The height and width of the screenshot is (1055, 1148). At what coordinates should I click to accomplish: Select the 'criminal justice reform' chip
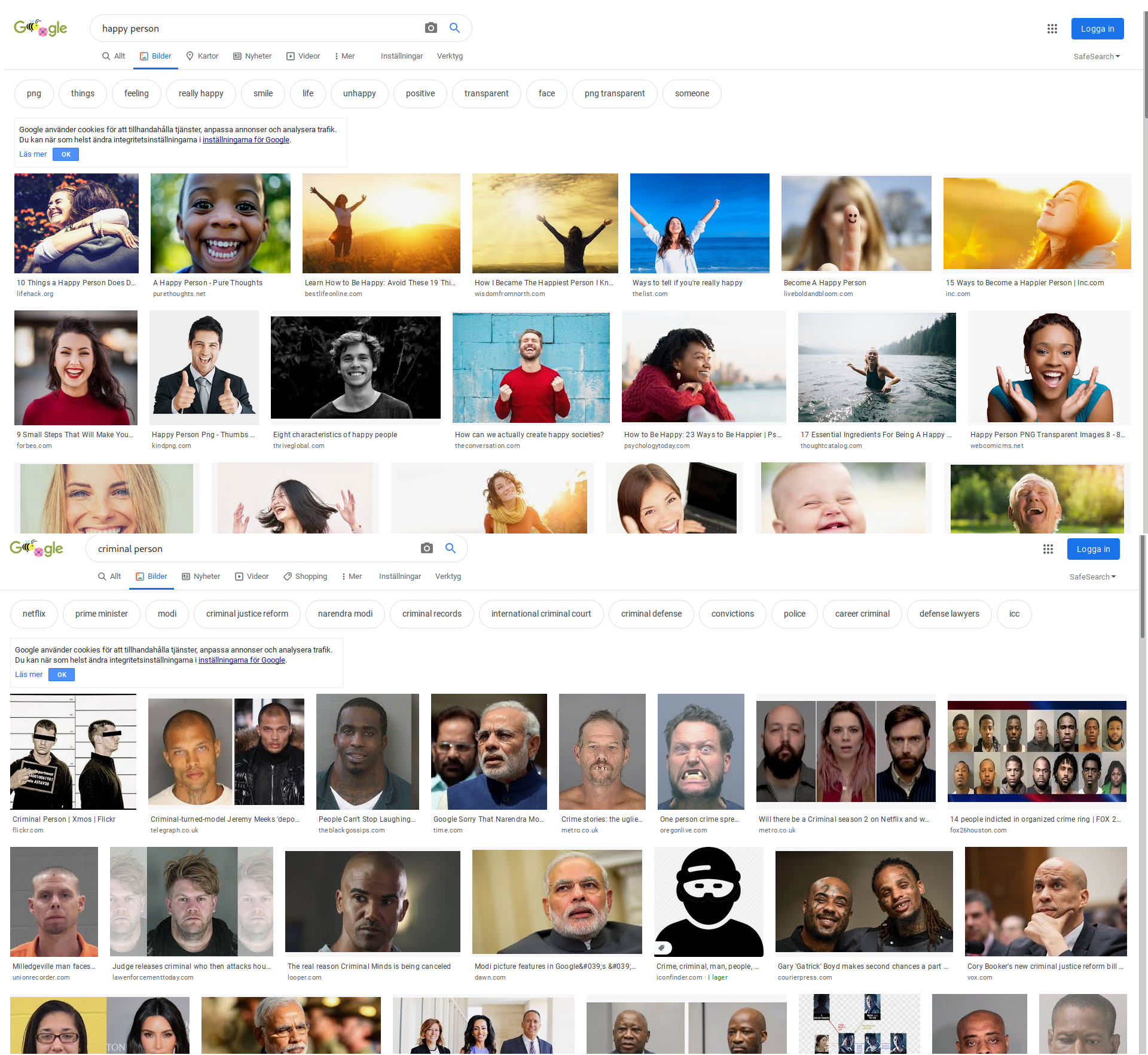point(247,614)
